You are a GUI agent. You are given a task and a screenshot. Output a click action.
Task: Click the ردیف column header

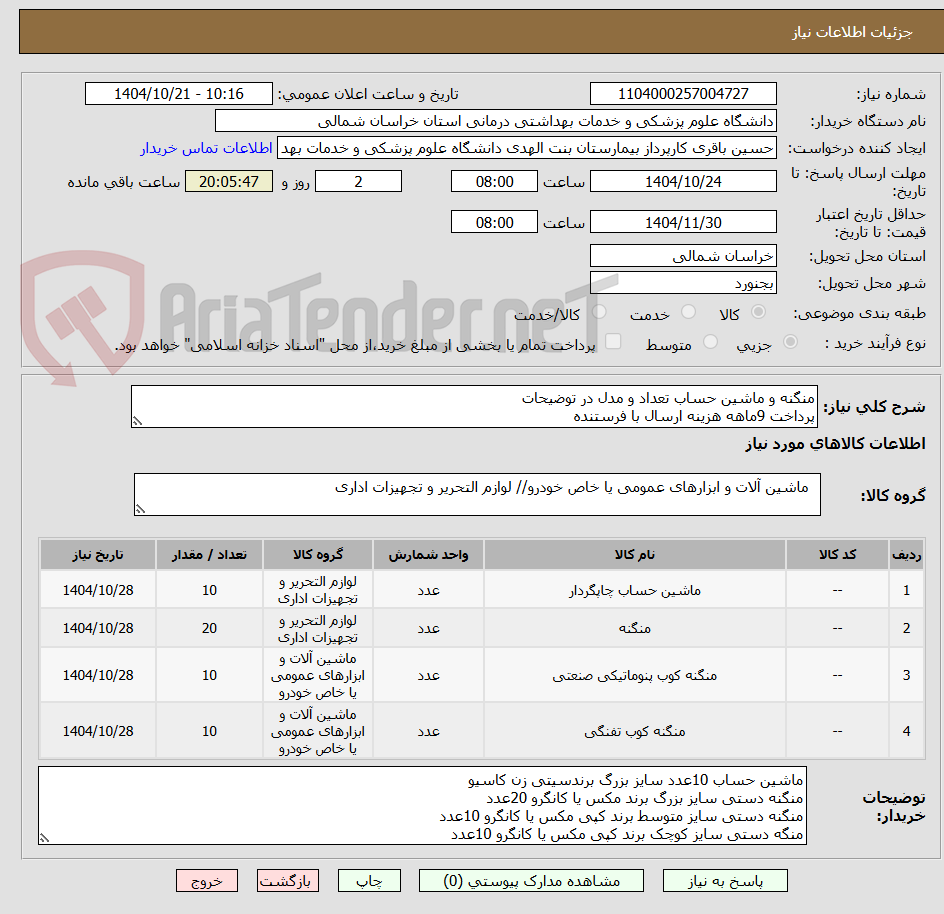907,555
